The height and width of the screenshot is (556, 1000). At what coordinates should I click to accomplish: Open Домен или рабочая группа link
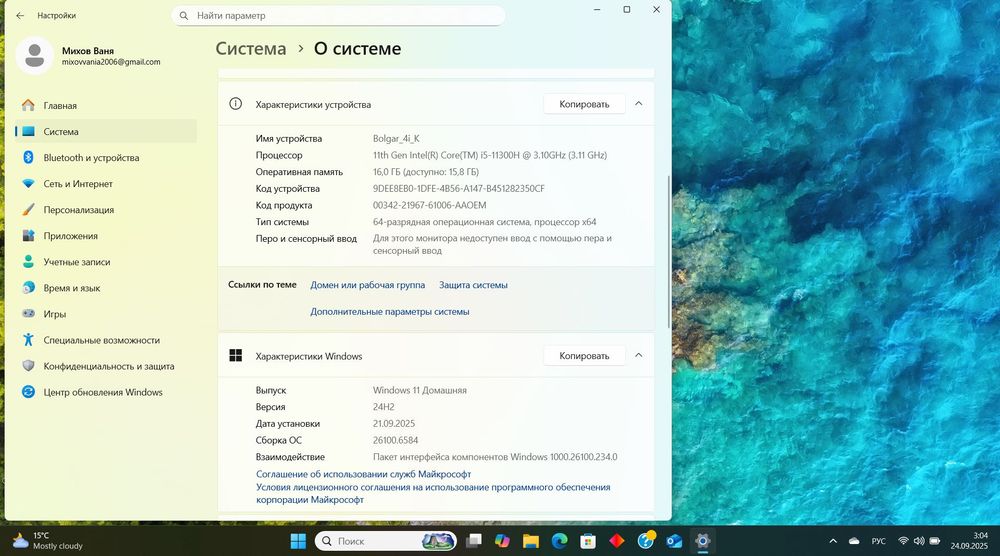click(367, 285)
